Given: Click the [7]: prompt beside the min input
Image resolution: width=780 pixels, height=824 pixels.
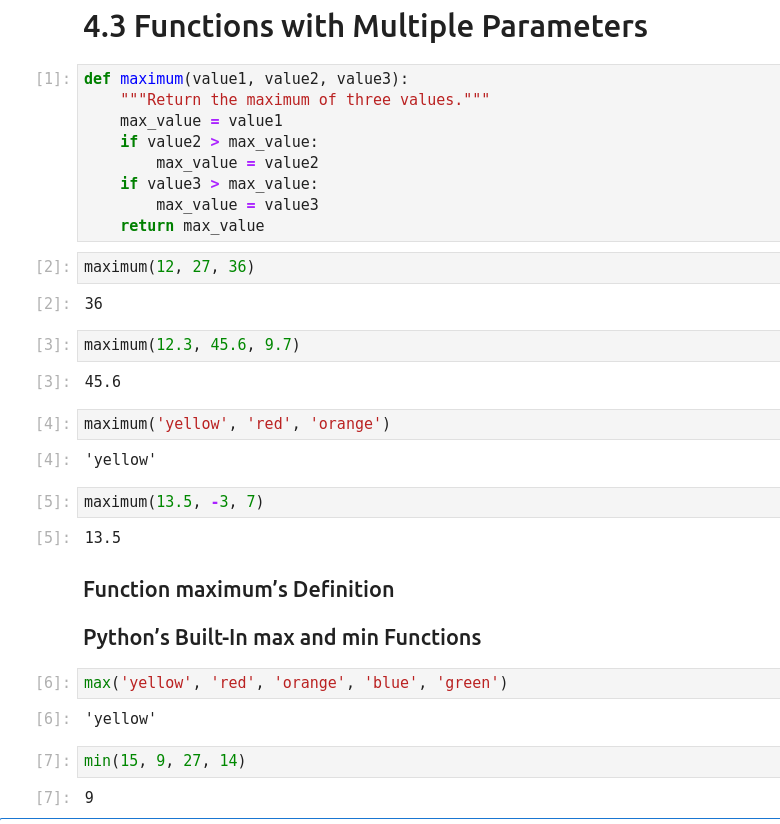Looking at the screenshot, I should coord(52,761).
